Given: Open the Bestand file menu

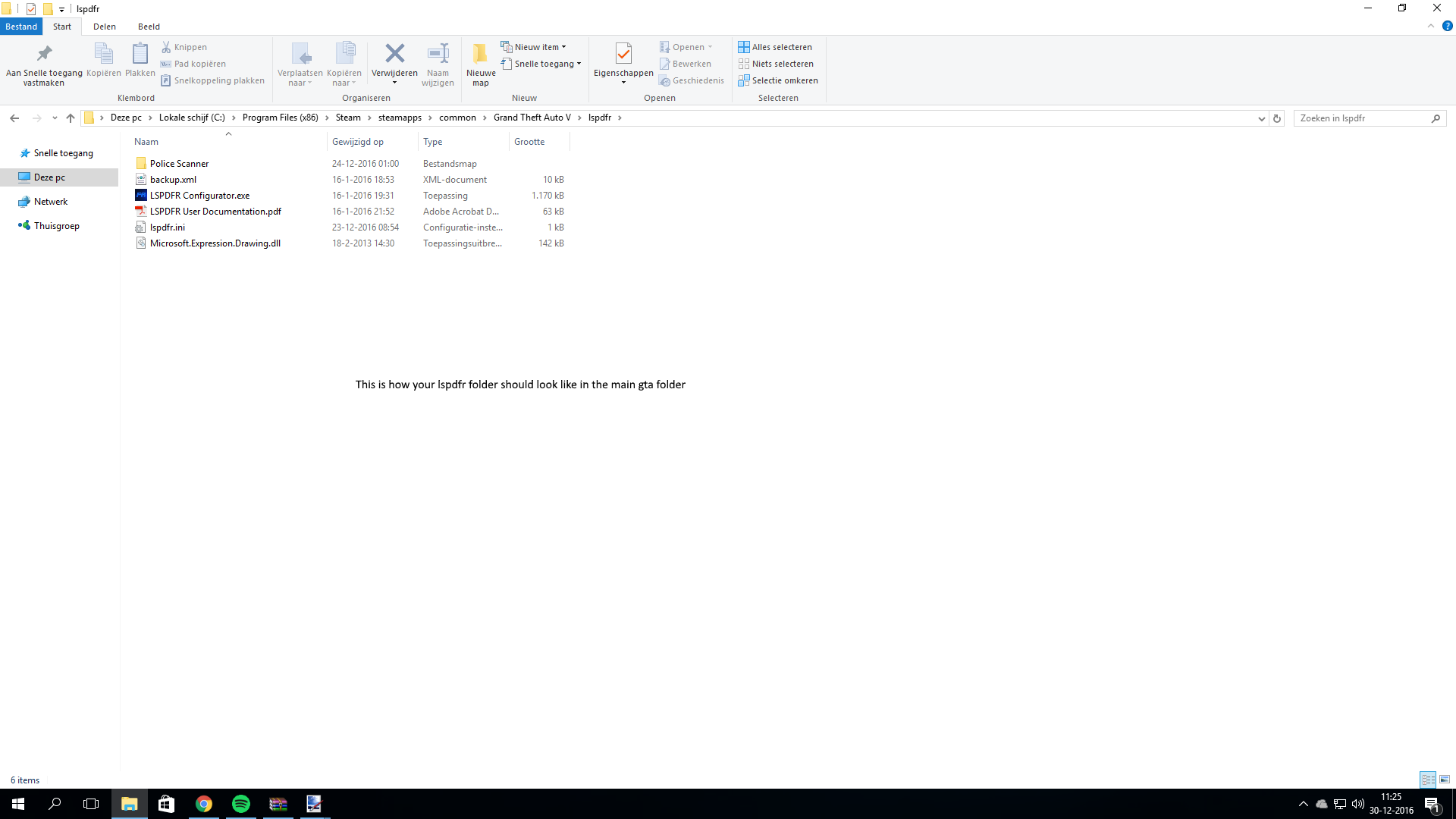Looking at the screenshot, I should tap(21, 27).
